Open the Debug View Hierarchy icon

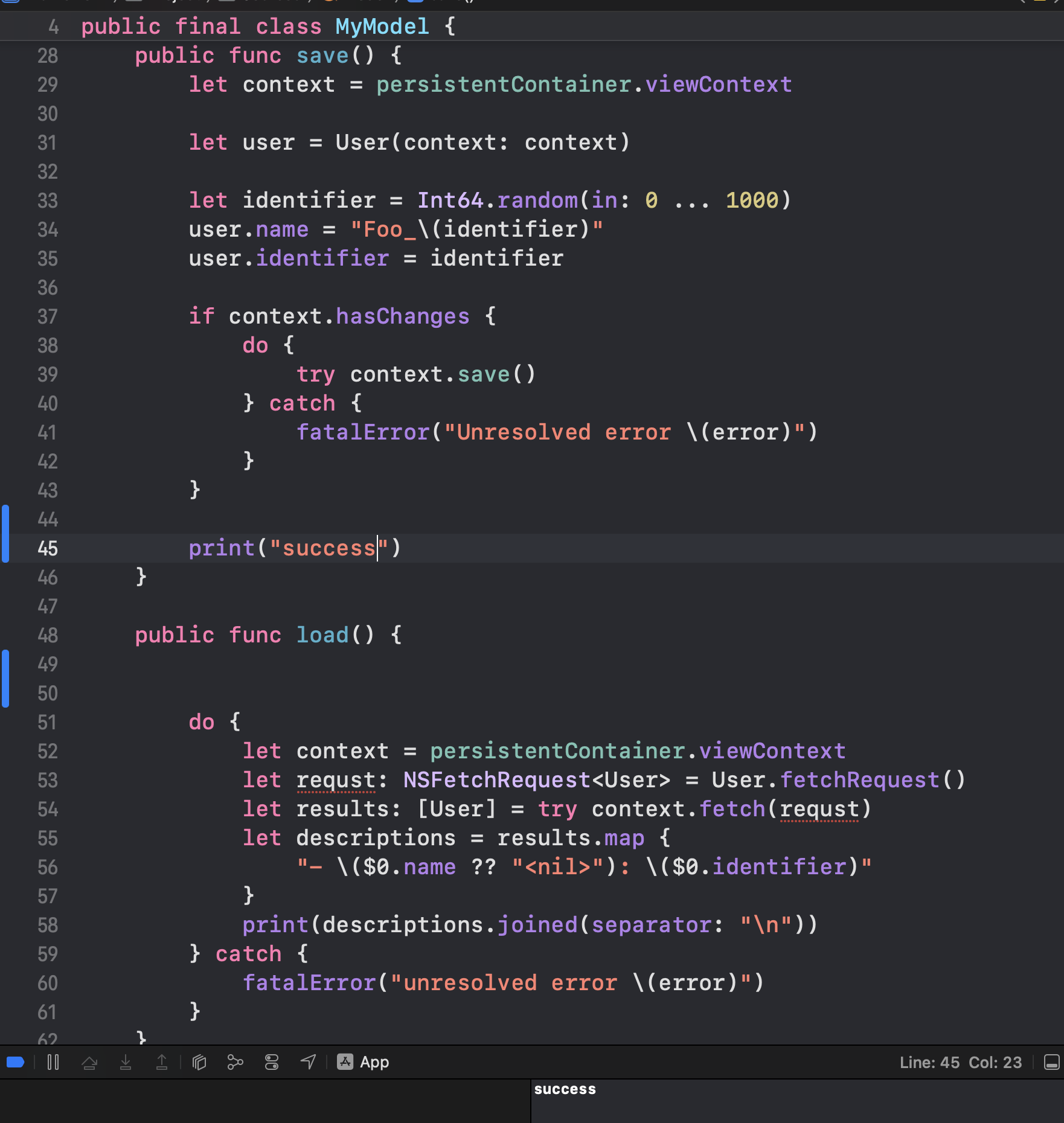(199, 1062)
